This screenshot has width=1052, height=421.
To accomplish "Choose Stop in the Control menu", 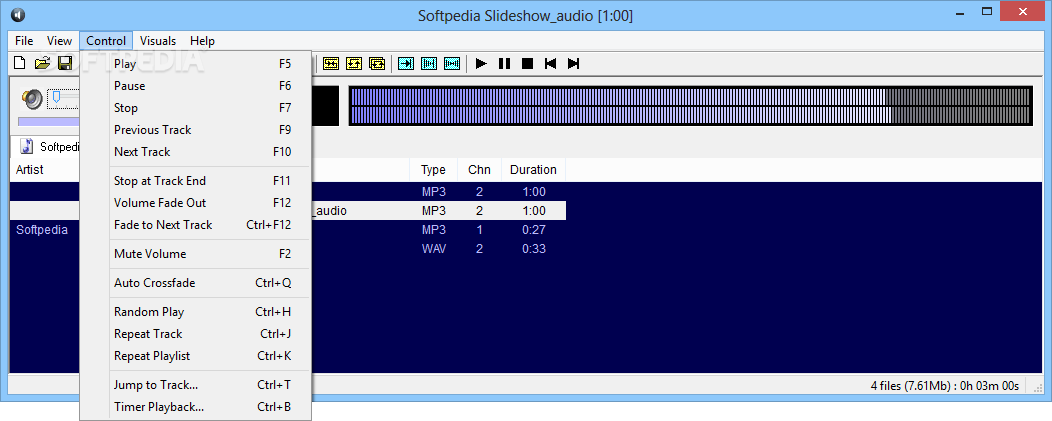I will 195,108.
